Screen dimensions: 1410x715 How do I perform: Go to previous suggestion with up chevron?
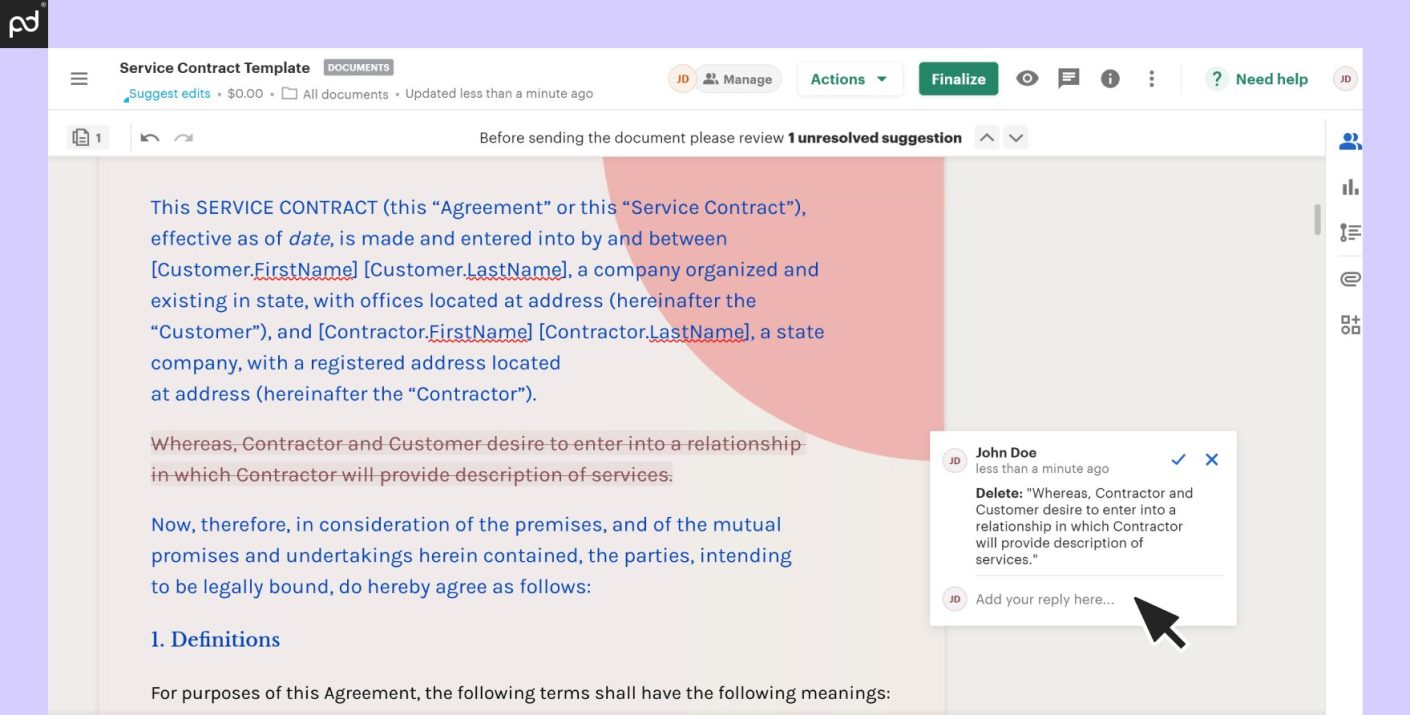point(987,137)
